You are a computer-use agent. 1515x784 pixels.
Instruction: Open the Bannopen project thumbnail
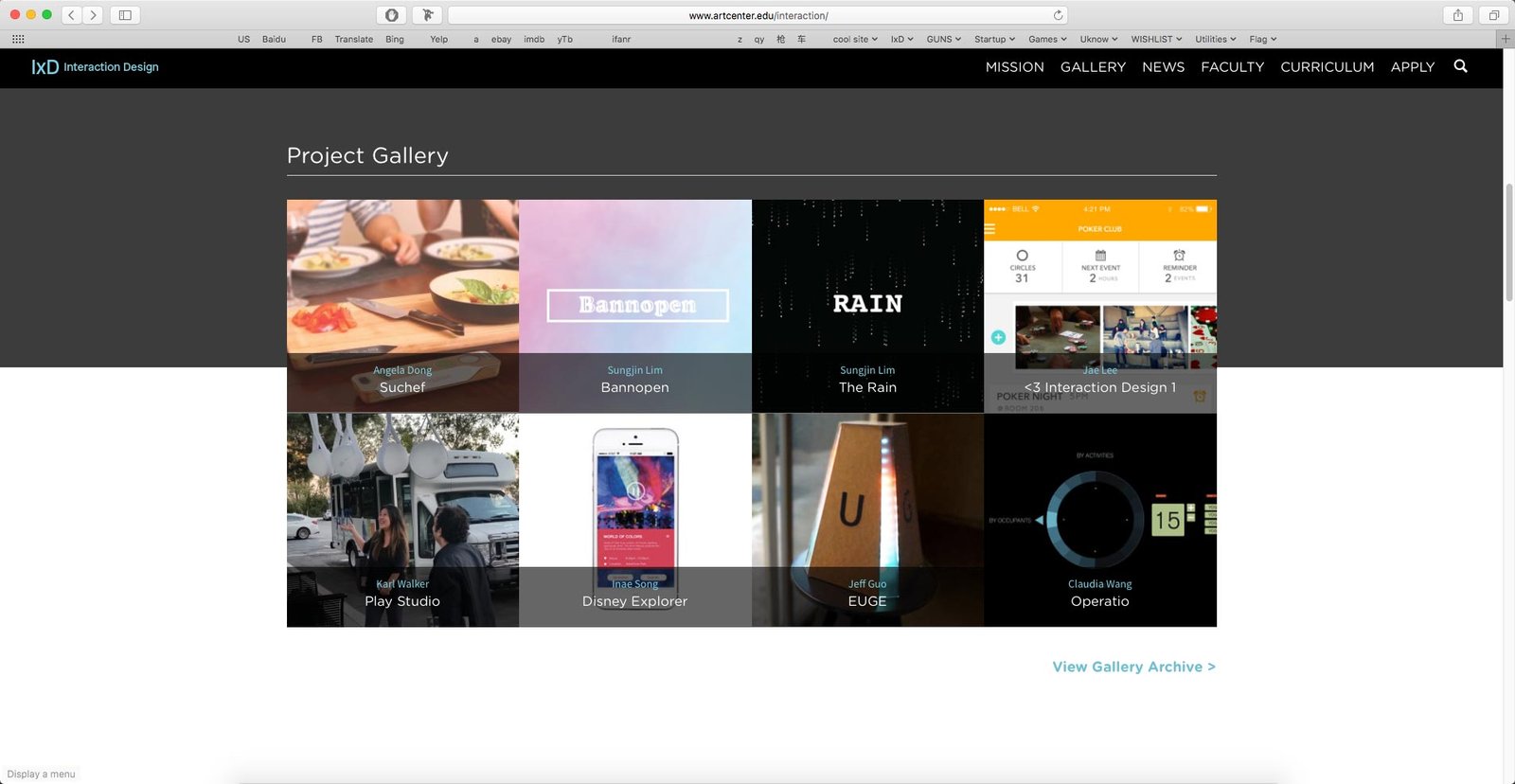point(635,306)
